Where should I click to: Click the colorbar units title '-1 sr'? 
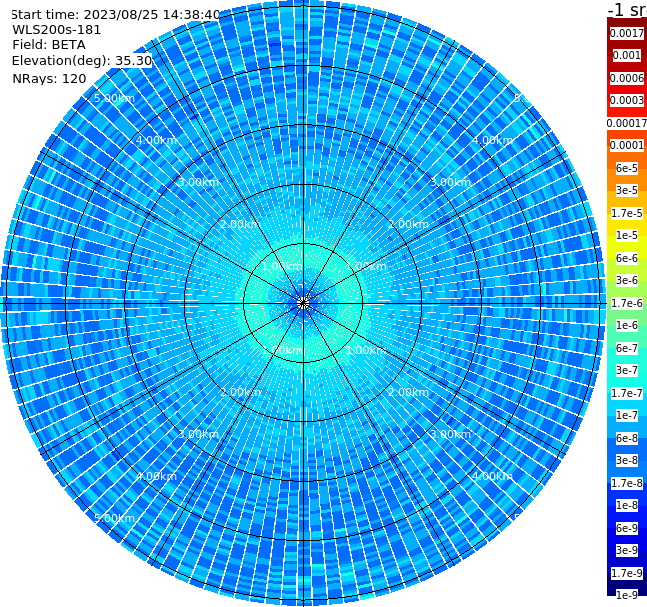point(627,9)
